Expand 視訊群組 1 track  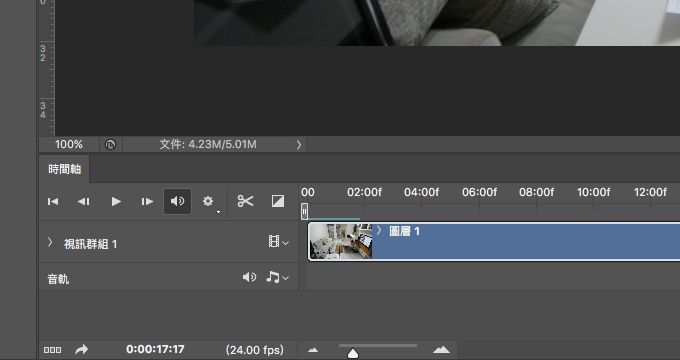(50, 242)
